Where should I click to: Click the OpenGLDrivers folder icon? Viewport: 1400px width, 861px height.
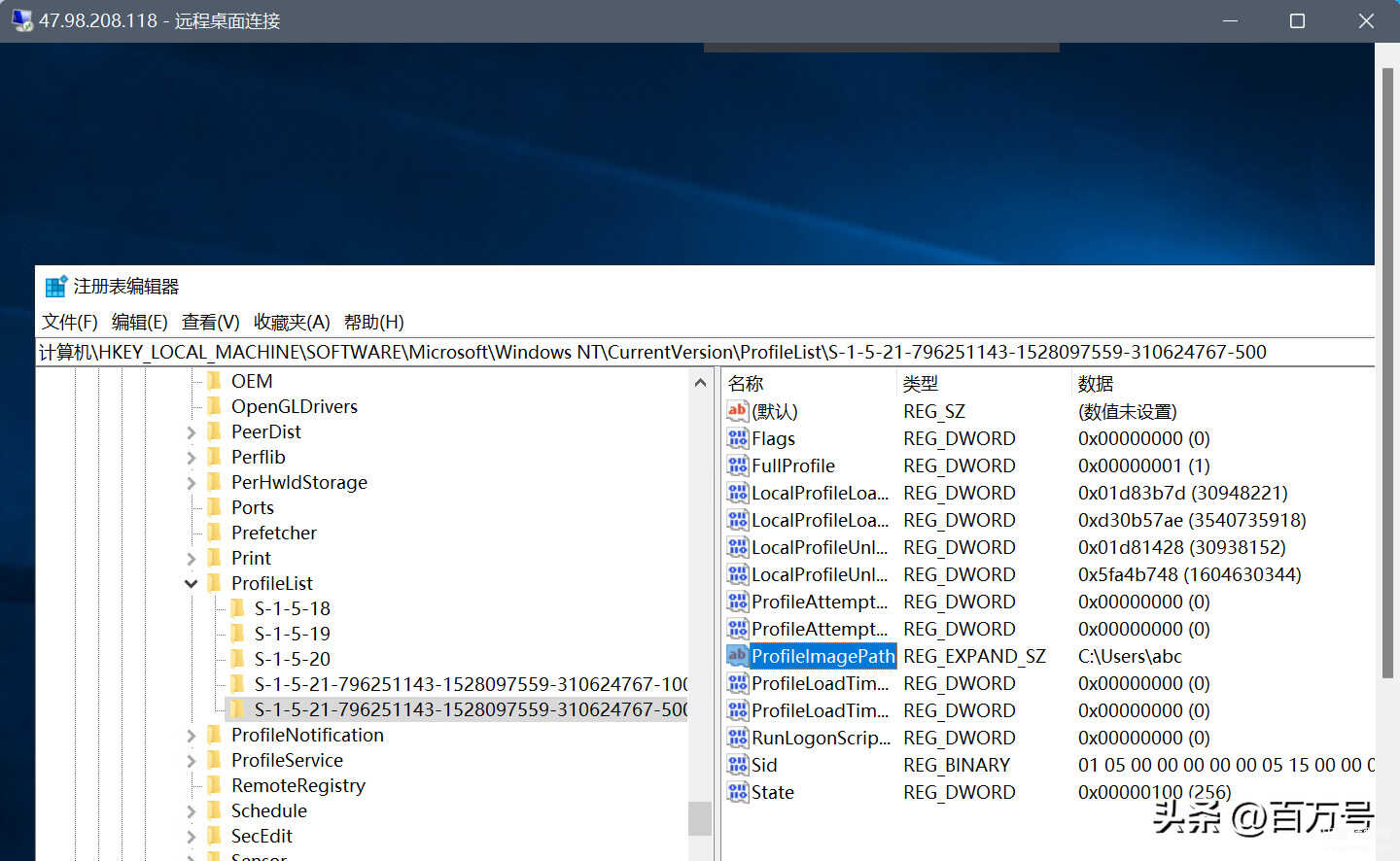coord(214,406)
